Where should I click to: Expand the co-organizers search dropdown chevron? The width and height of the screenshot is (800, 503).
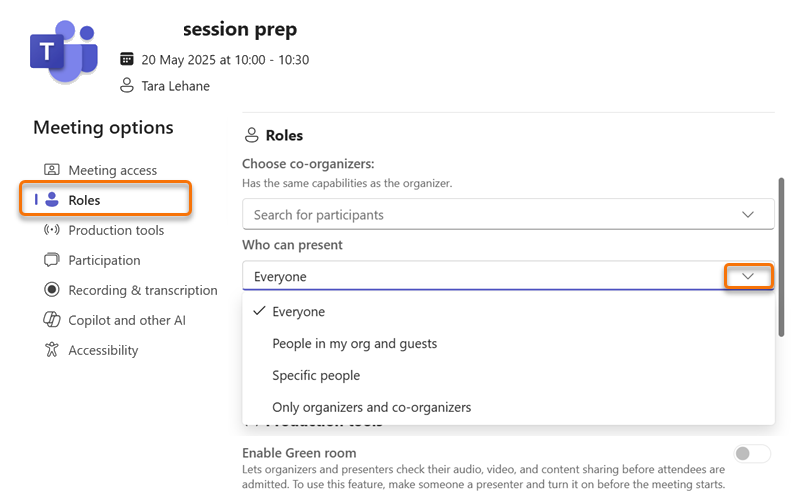748,214
